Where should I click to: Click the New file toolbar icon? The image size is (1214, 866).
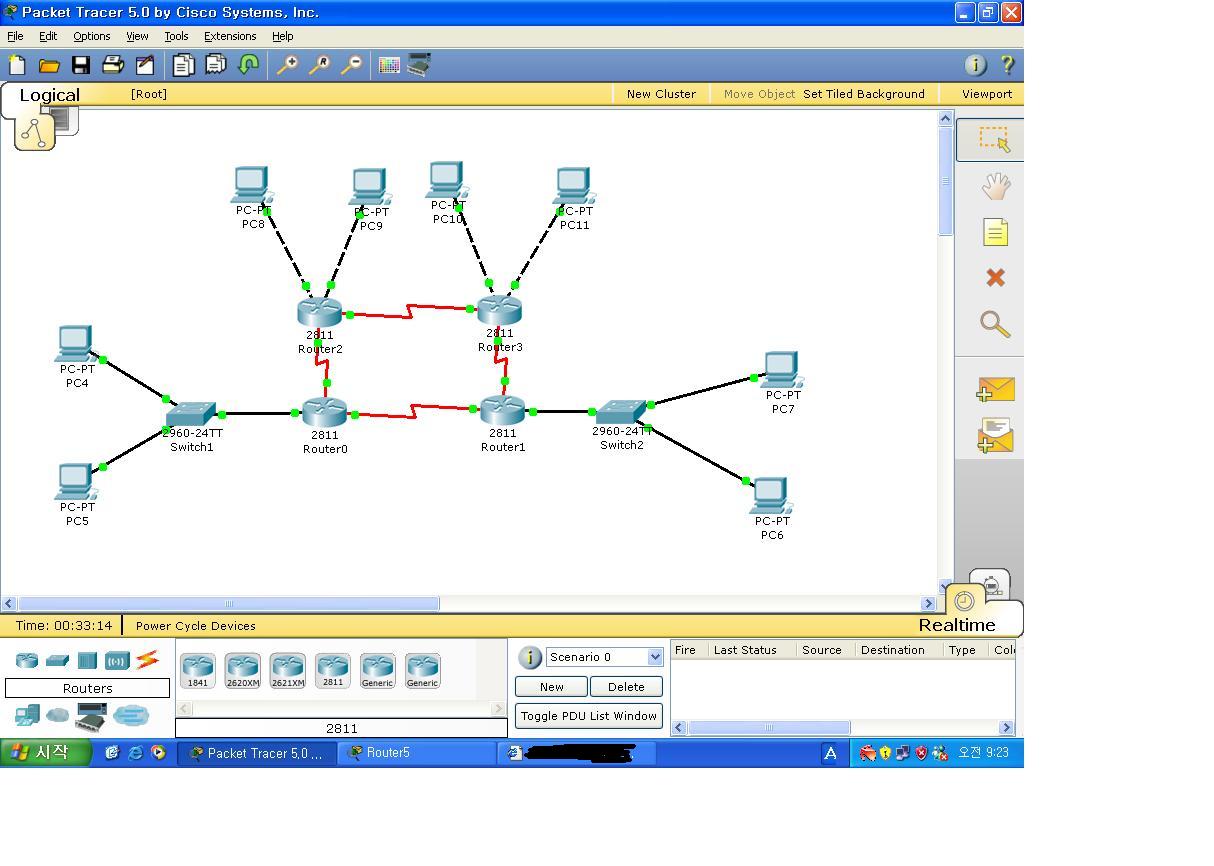coord(17,65)
